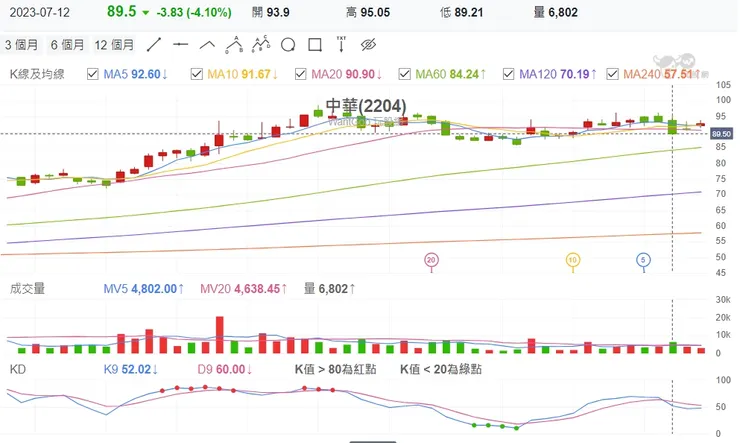Screen dimensions: 740x443
Task: Click the MA240 57.51 value text
Action: click(x=662, y=74)
